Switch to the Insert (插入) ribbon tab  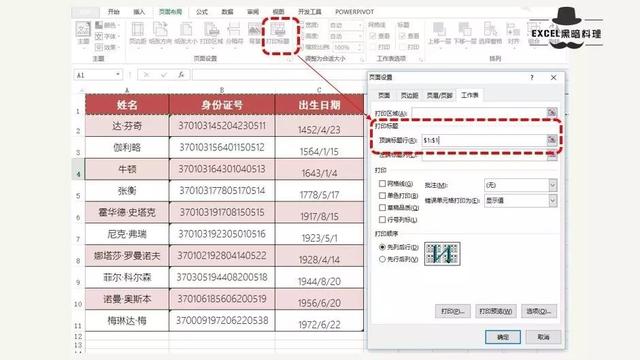coord(139,12)
